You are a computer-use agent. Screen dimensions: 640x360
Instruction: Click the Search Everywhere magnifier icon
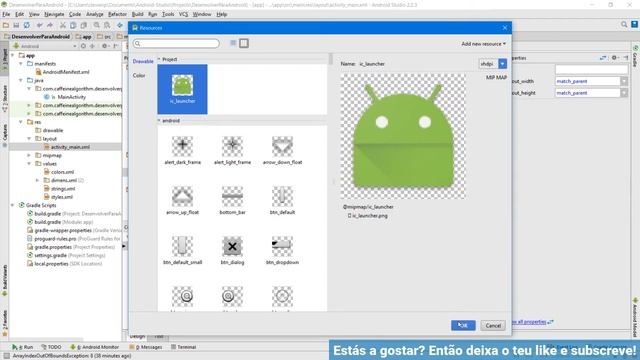click(x=624, y=25)
